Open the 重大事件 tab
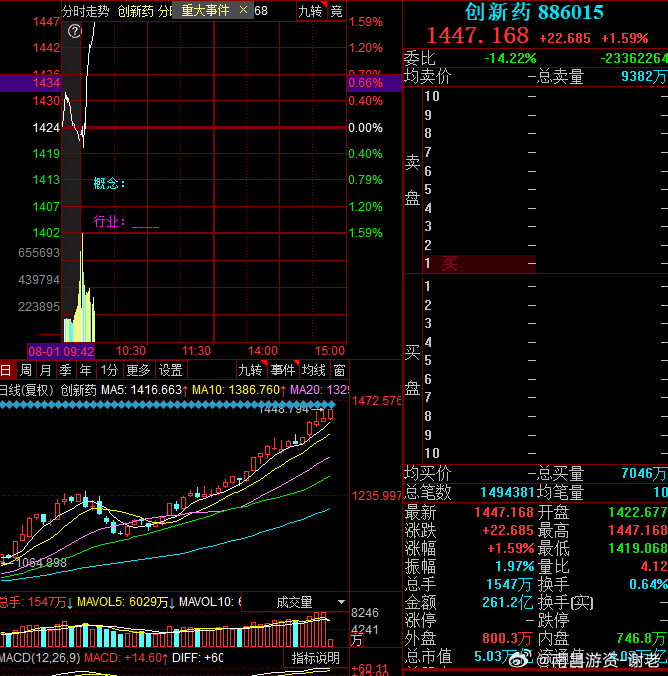This screenshot has width=668, height=676. pos(205,10)
